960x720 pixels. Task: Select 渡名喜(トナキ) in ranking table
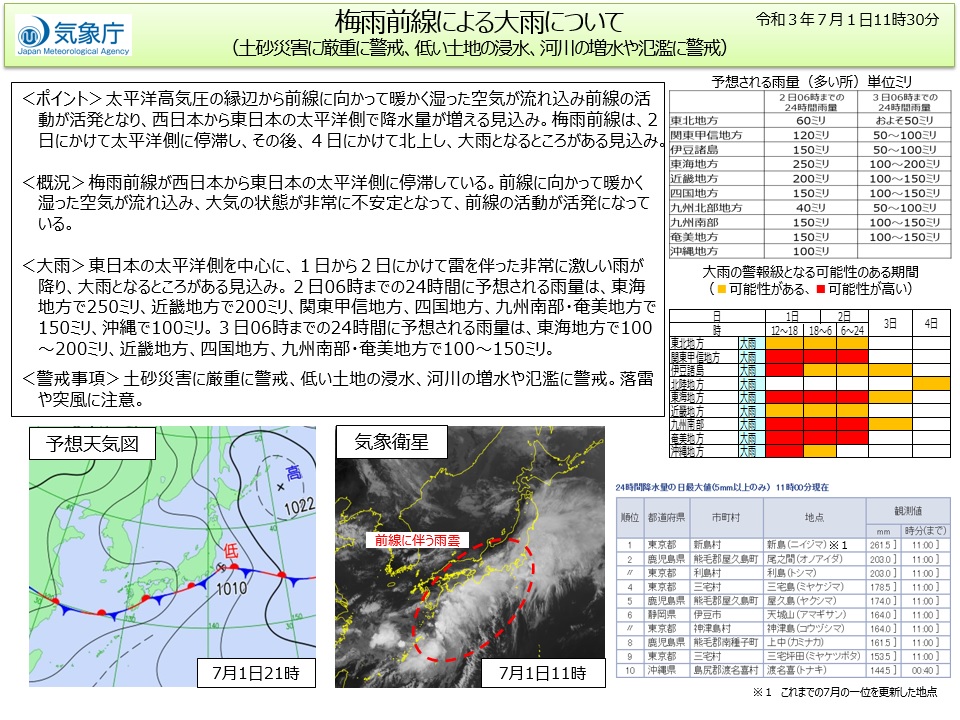coord(798,670)
